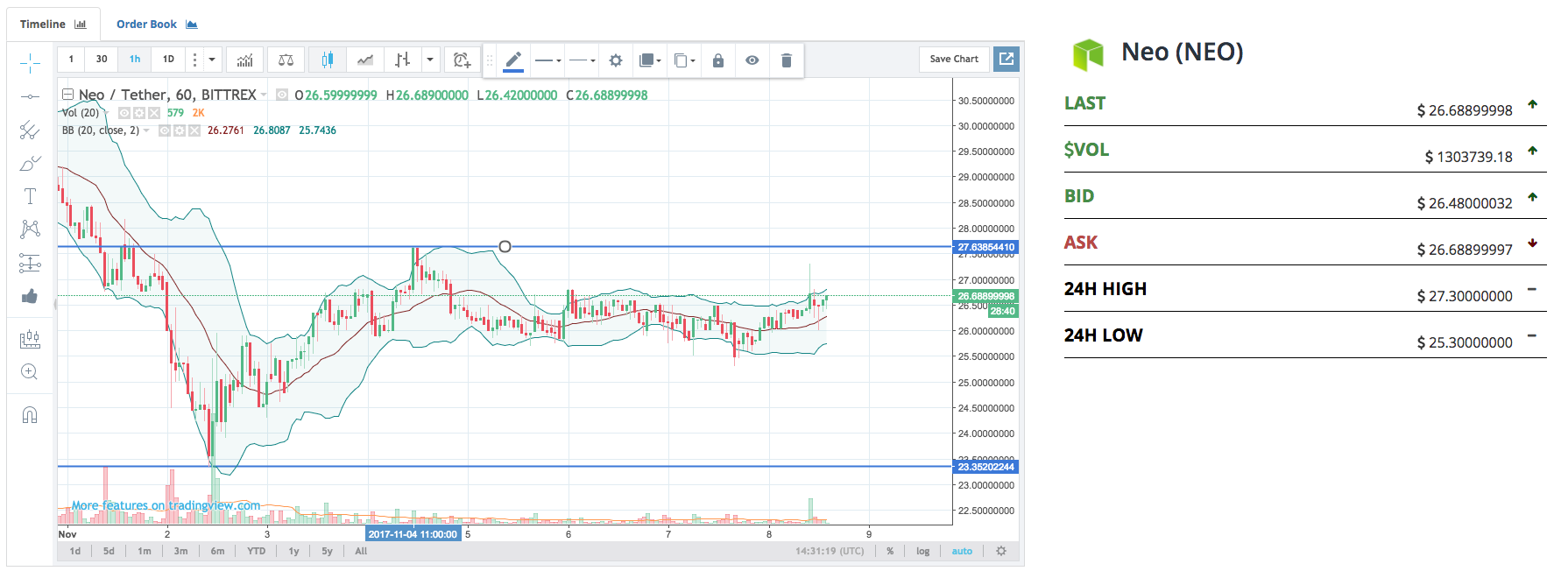Click the thumbs-up icon tool

[x=30, y=296]
